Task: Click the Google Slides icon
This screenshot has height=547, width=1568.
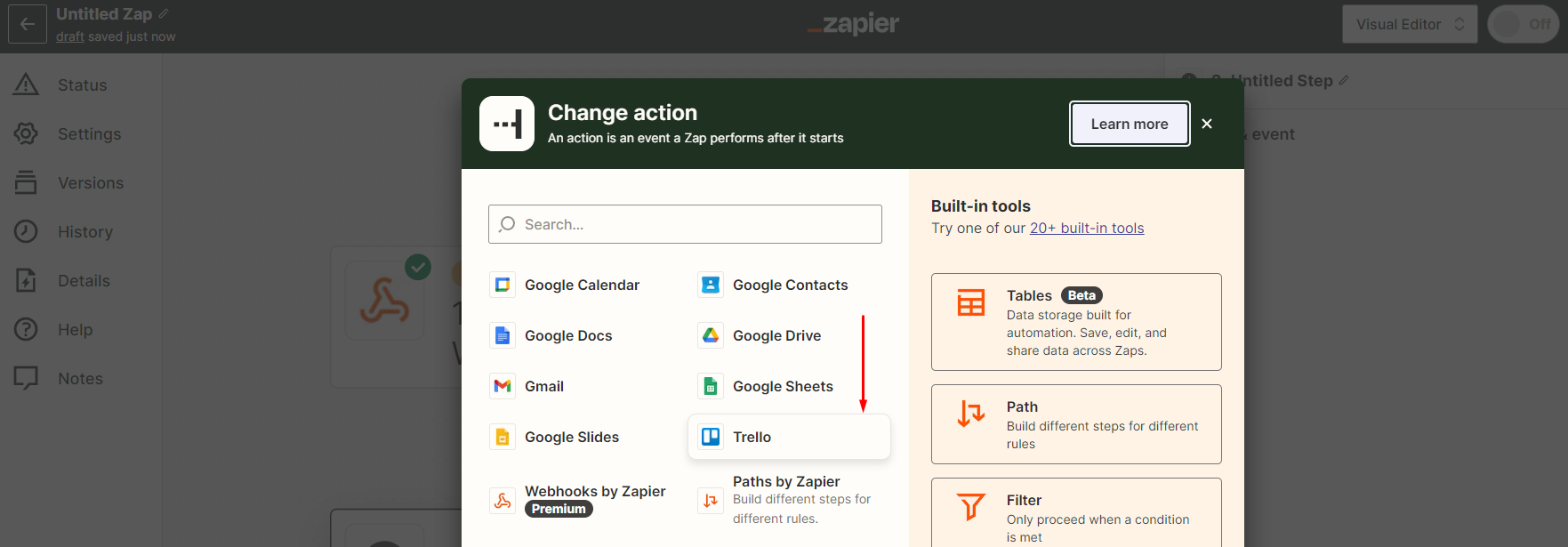Action: 503,437
